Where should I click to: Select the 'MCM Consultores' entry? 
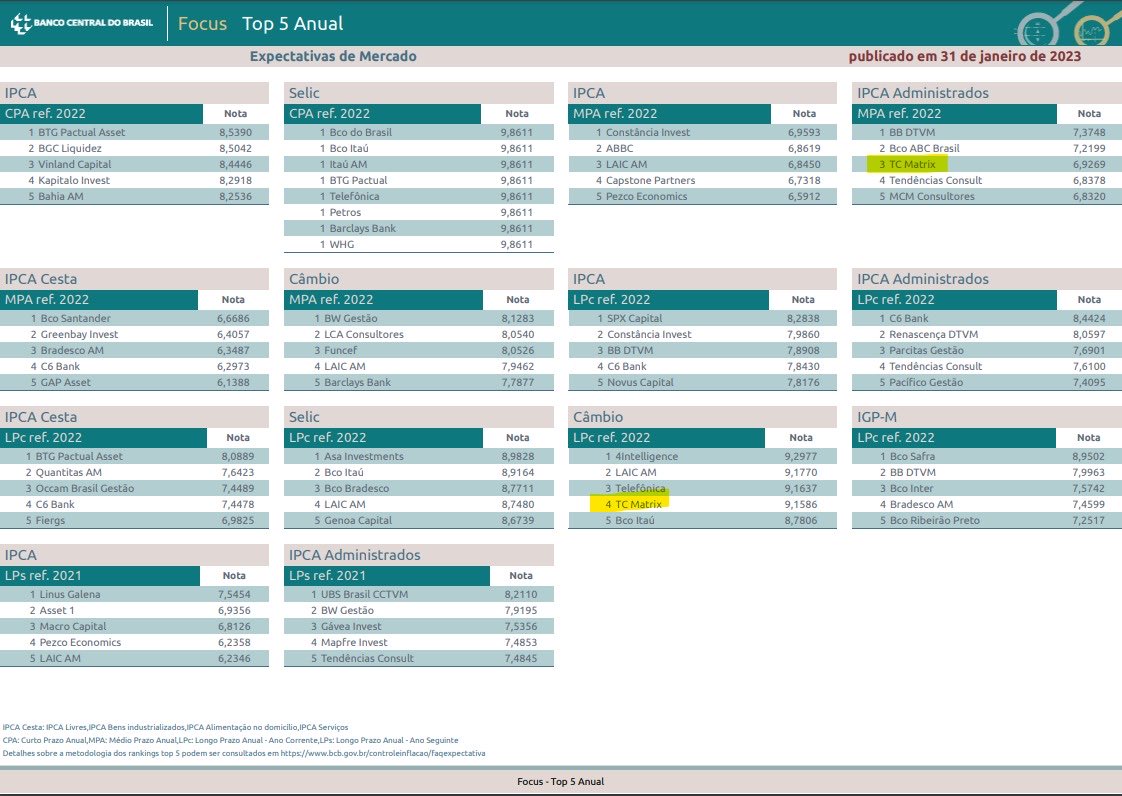pyautogui.click(x=932, y=196)
